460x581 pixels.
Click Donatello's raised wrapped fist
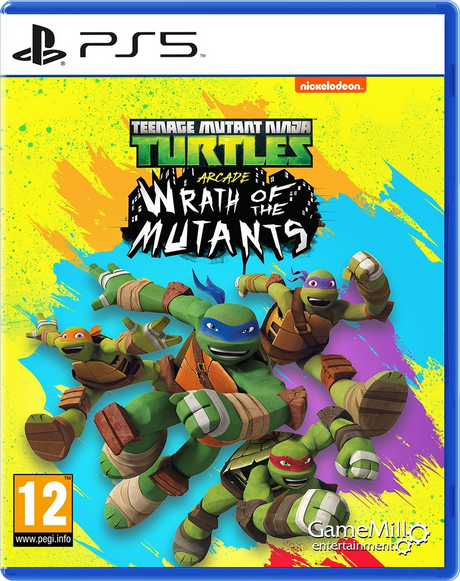(365, 271)
